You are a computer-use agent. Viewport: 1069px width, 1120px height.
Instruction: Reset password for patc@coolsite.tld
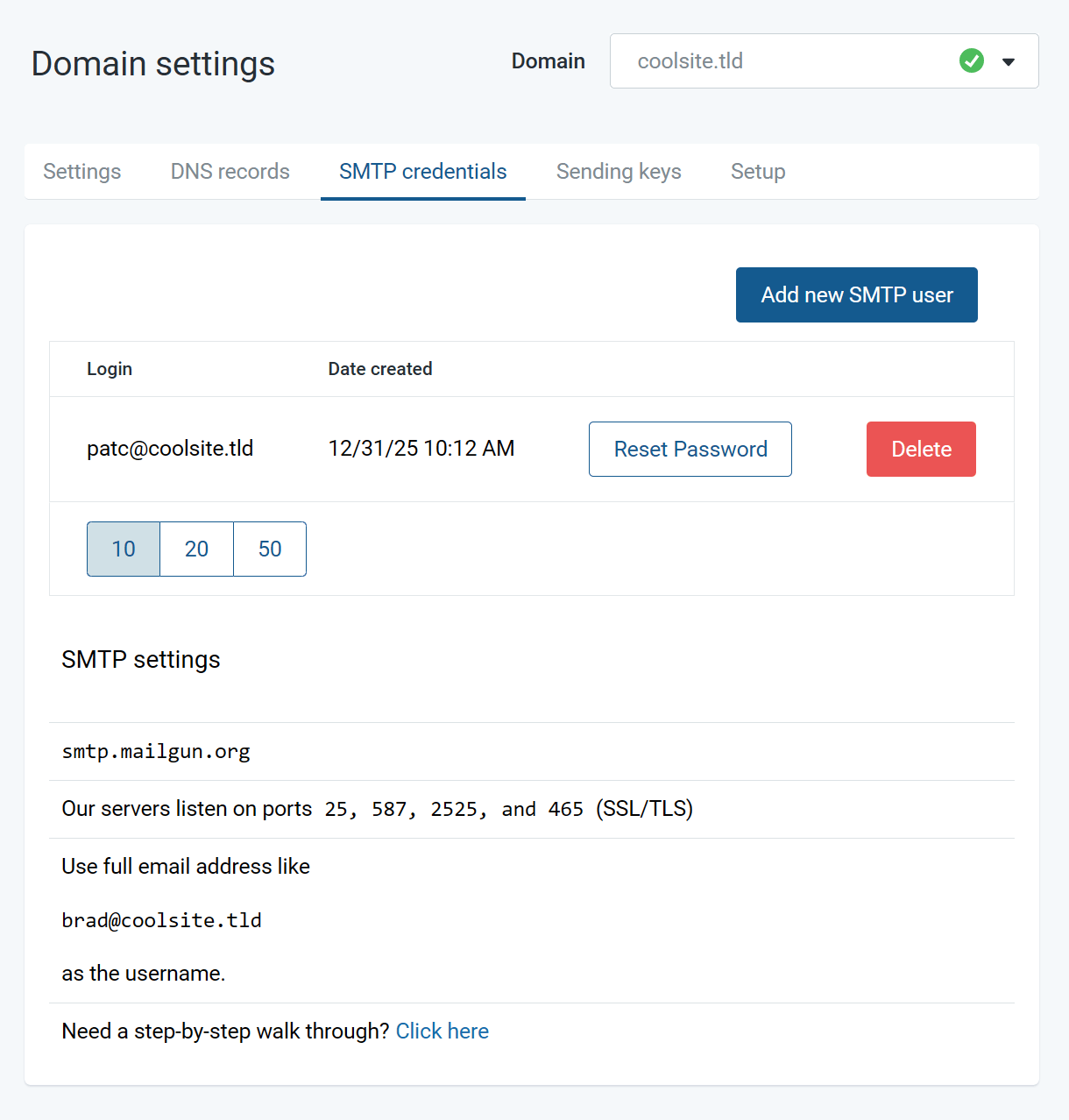[690, 449]
